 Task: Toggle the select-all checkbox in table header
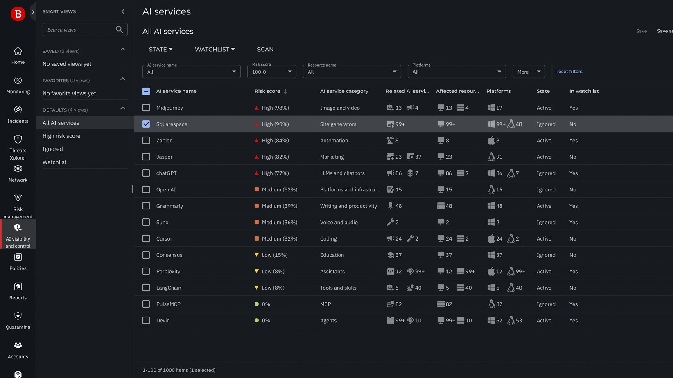click(x=146, y=91)
